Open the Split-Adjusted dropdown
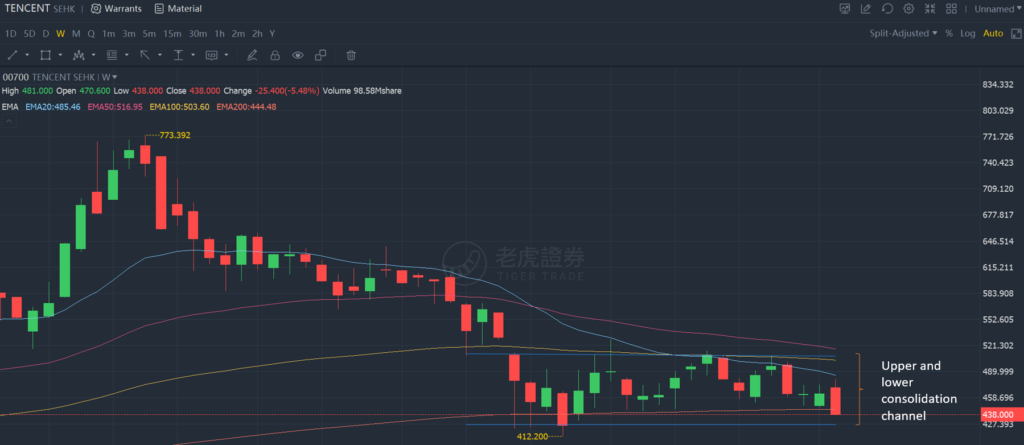 point(903,33)
